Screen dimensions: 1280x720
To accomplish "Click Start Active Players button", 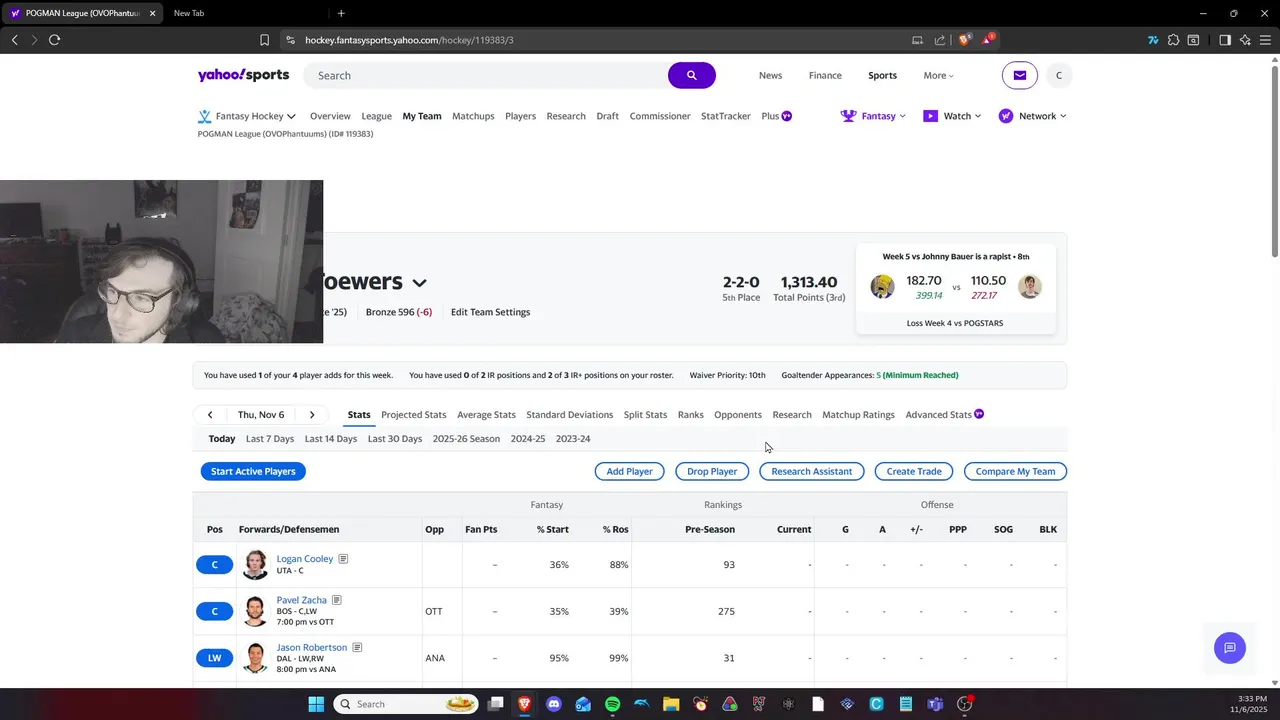I will 253,471.
